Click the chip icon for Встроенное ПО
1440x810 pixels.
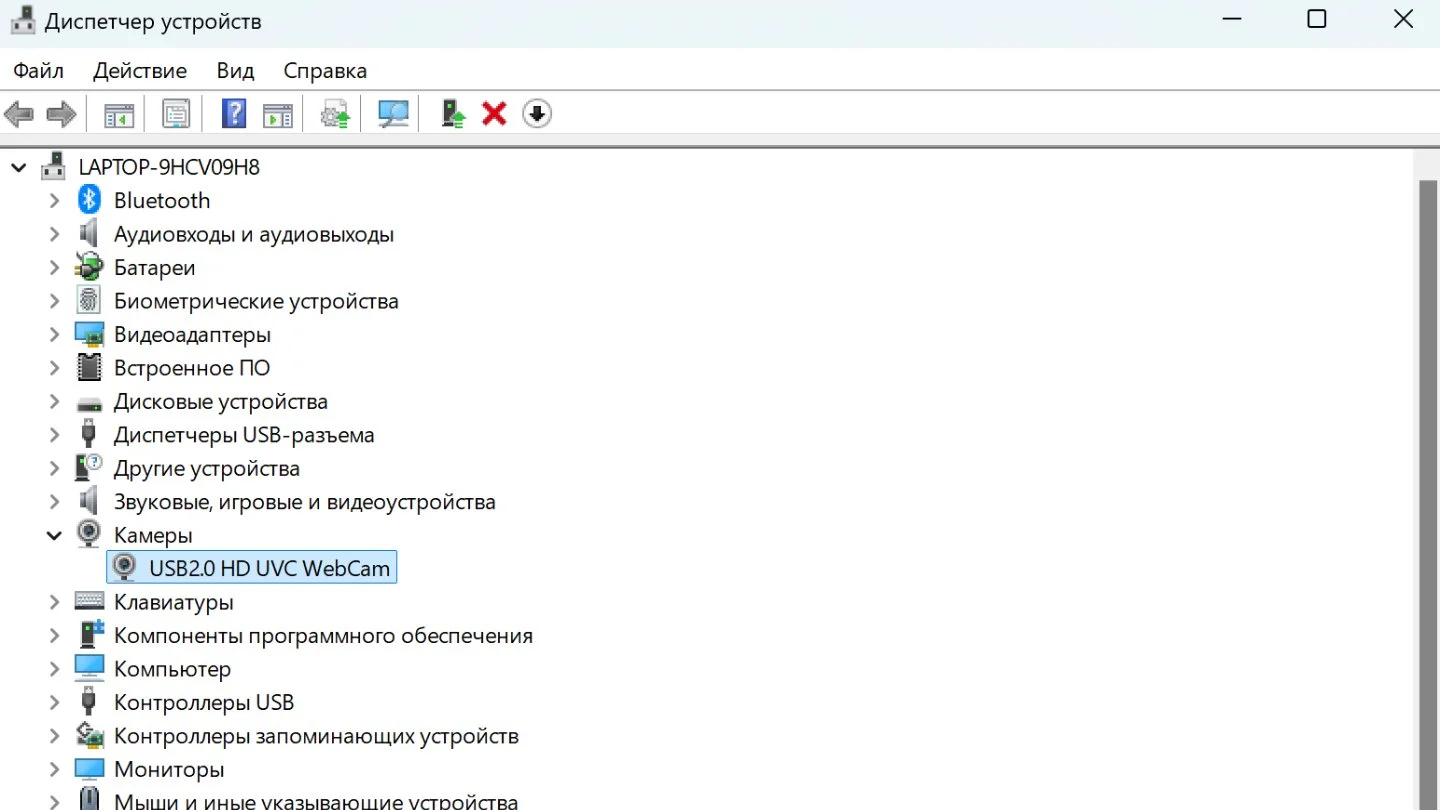click(x=90, y=368)
